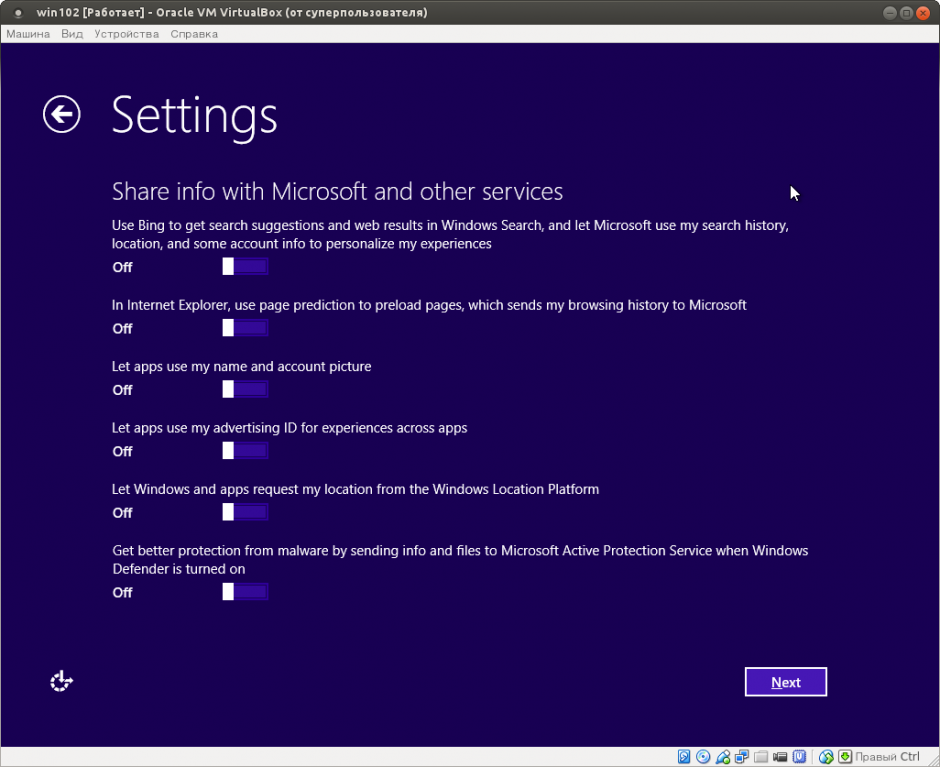Click the green arrow host key icon
Image resolution: width=940 pixels, height=767 pixels.
(x=845, y=757)
